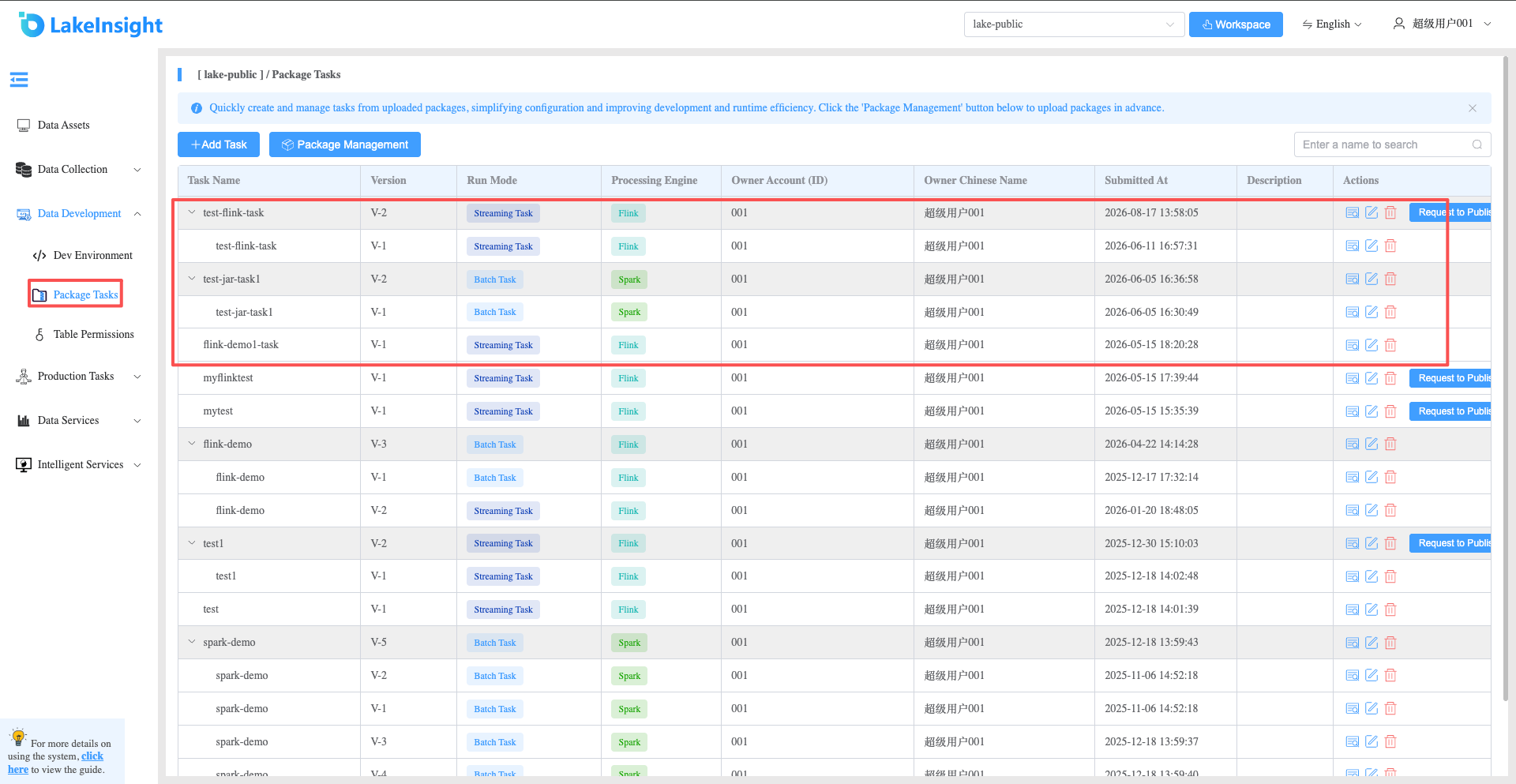Open the English language dropdown
Viewport: 1516px width, 784px height.
tap(1332, 24)
